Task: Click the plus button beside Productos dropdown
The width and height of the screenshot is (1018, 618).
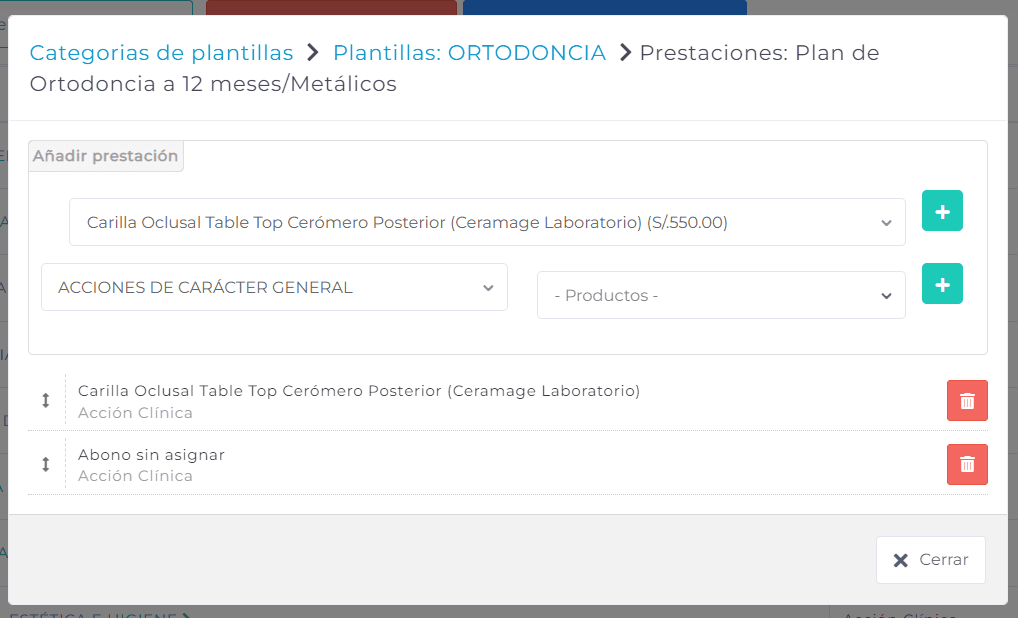Action: (x=942, y=284)
